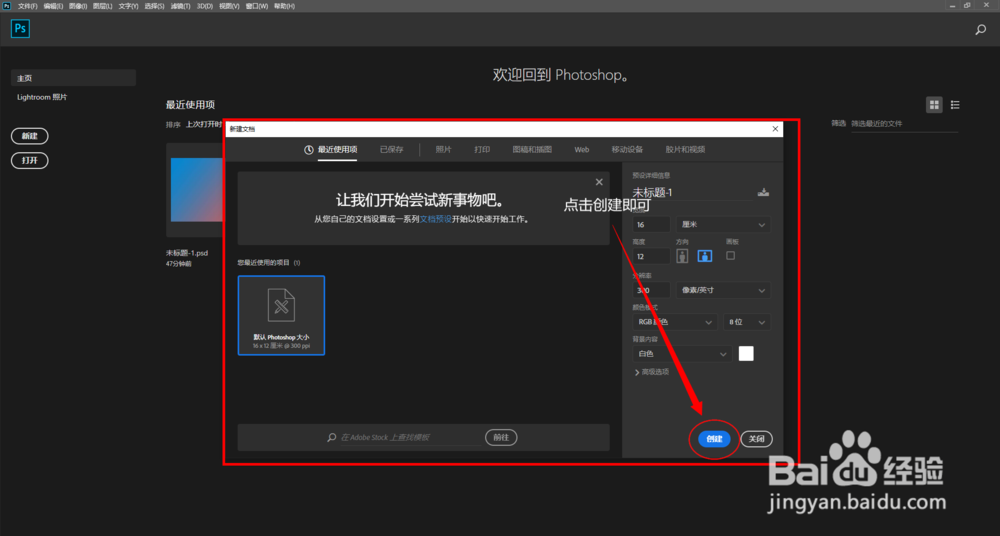This screenshot has height=536, width=1000.
Task: Switch to the 胶片和视频 tab
Action: coord(685,150)
